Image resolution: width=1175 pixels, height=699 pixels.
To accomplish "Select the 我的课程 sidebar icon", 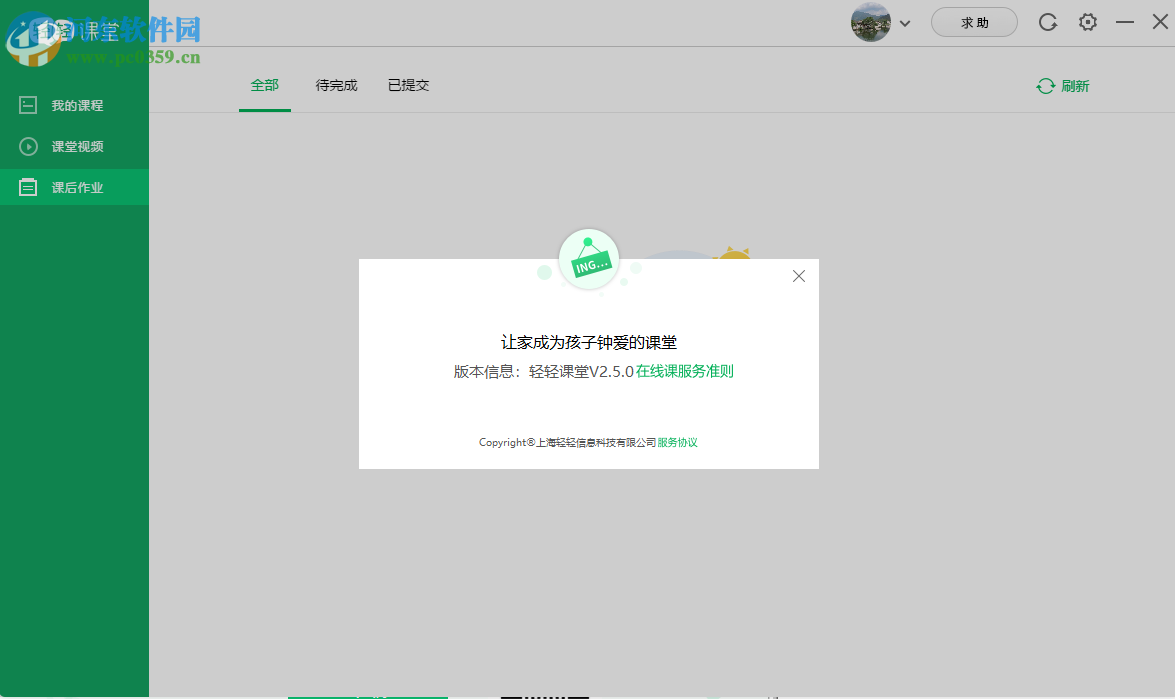I will tap(28, 104).
